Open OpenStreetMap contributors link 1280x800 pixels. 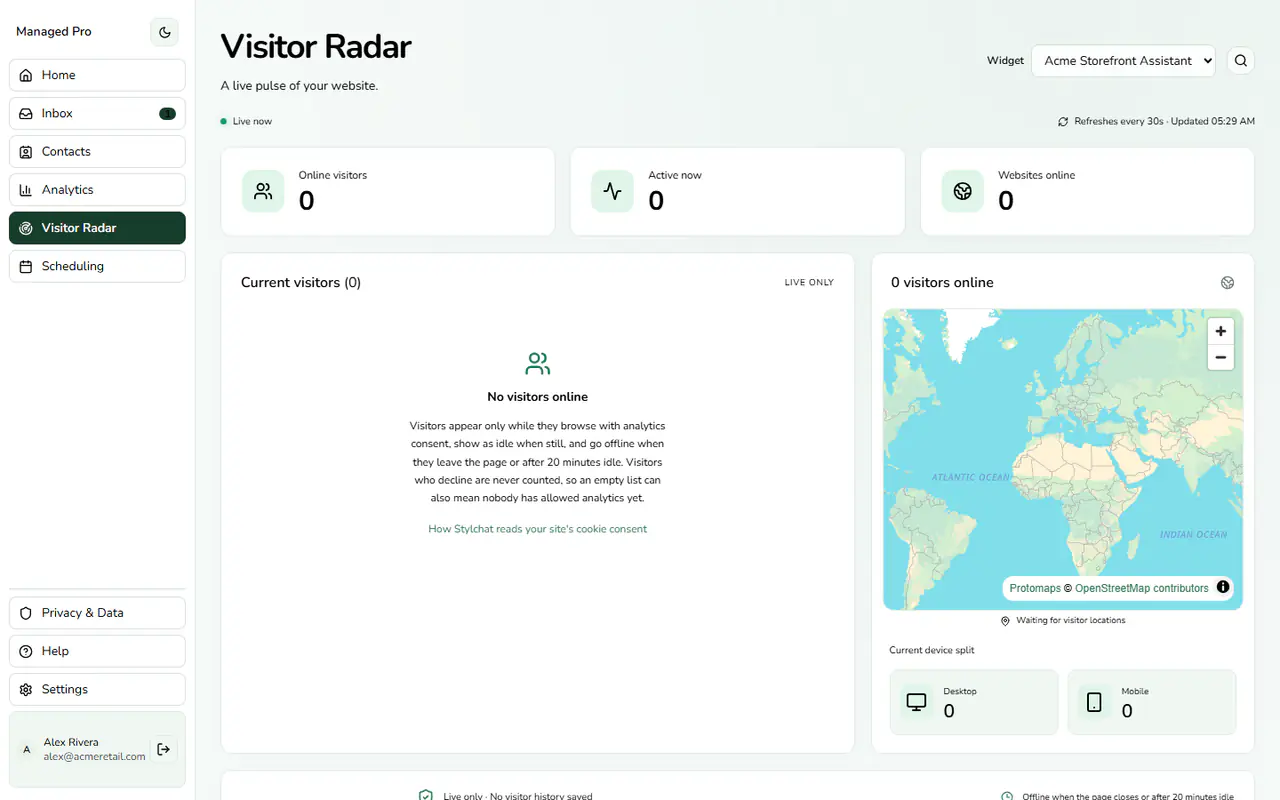1141,588
